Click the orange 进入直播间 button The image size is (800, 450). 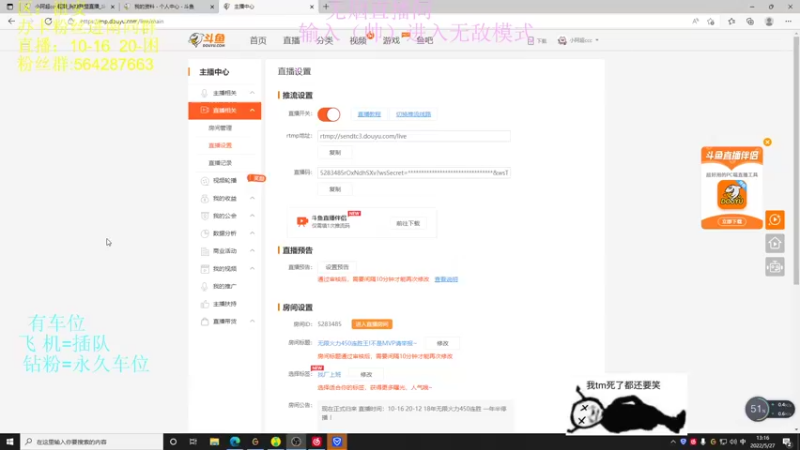pos(372,324)
